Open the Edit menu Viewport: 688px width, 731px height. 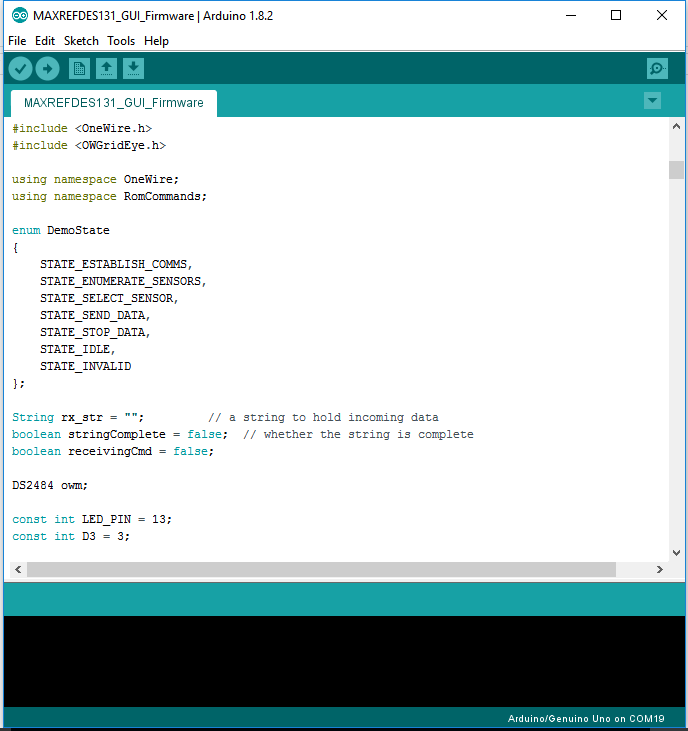pos(45,41)
